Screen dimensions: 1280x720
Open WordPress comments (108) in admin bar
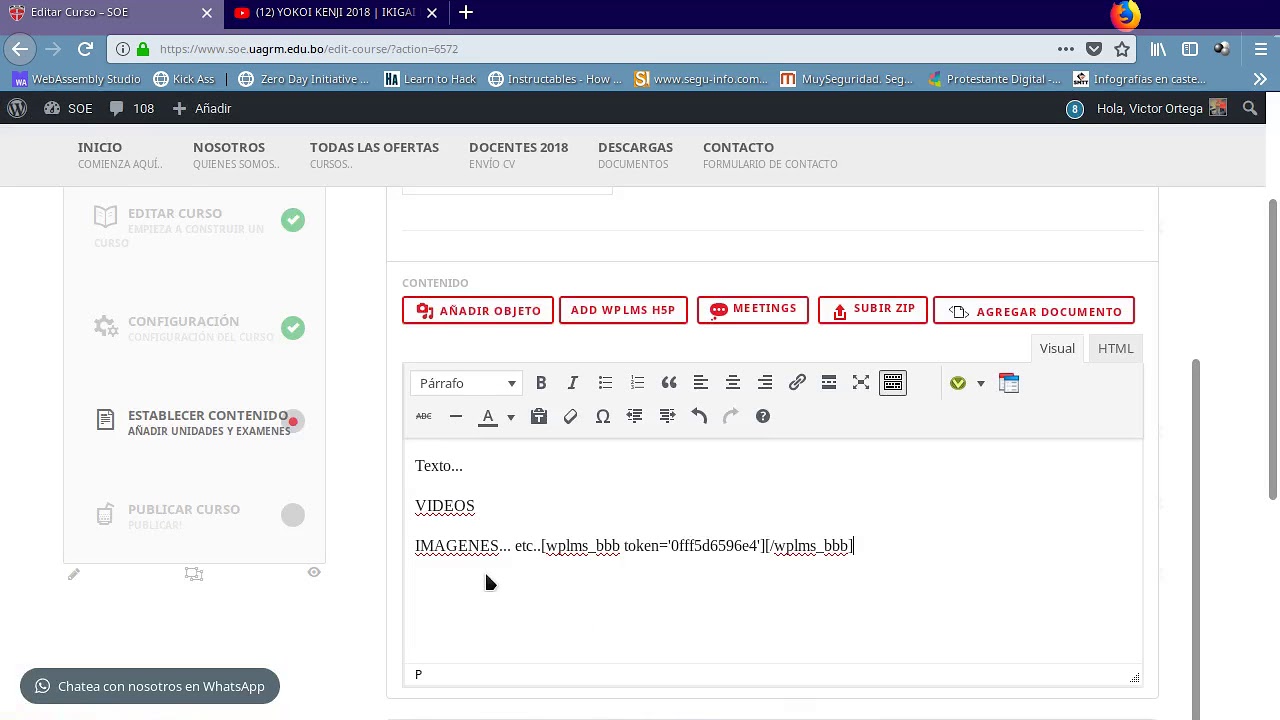click(131, 108)
